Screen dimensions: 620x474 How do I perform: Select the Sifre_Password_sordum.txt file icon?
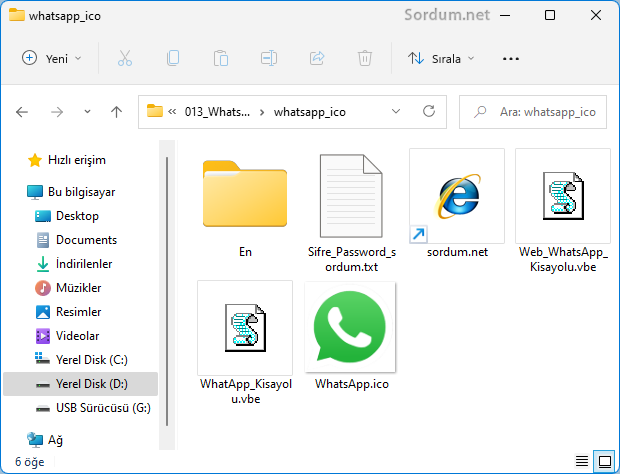pyautogui.click(x=351, y=196)
